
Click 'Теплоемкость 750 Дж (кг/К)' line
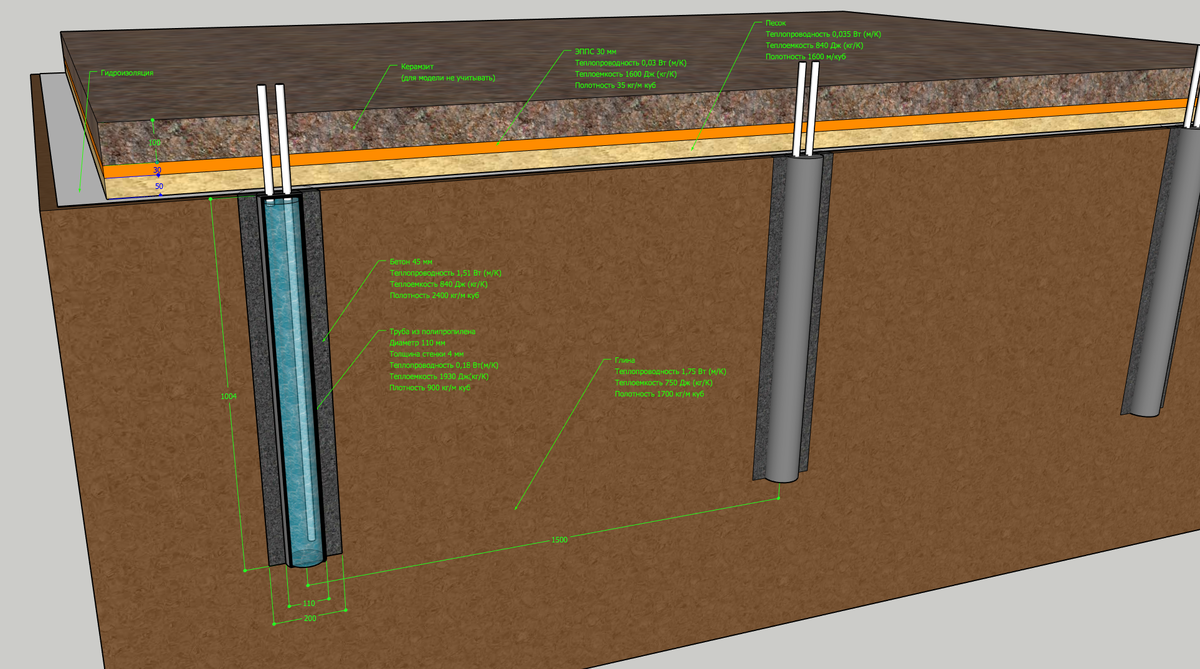(x=664, y=383)
